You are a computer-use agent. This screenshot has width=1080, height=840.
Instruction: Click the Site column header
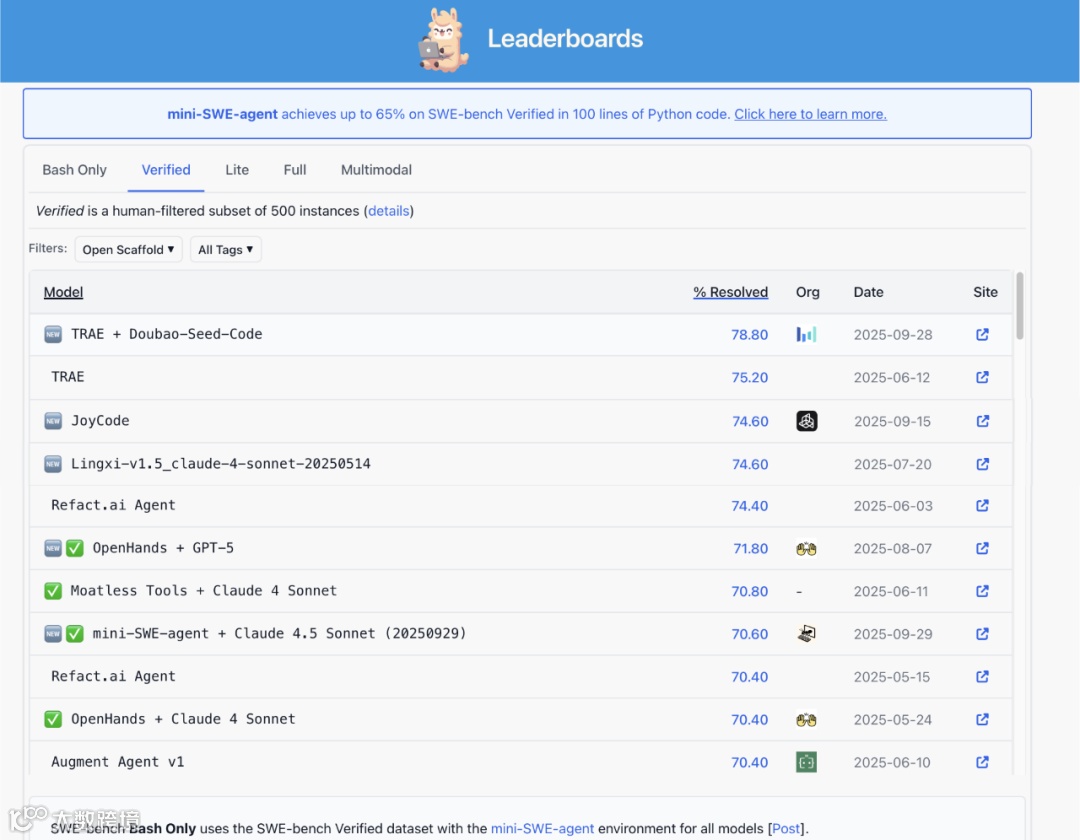coord(985,293)
